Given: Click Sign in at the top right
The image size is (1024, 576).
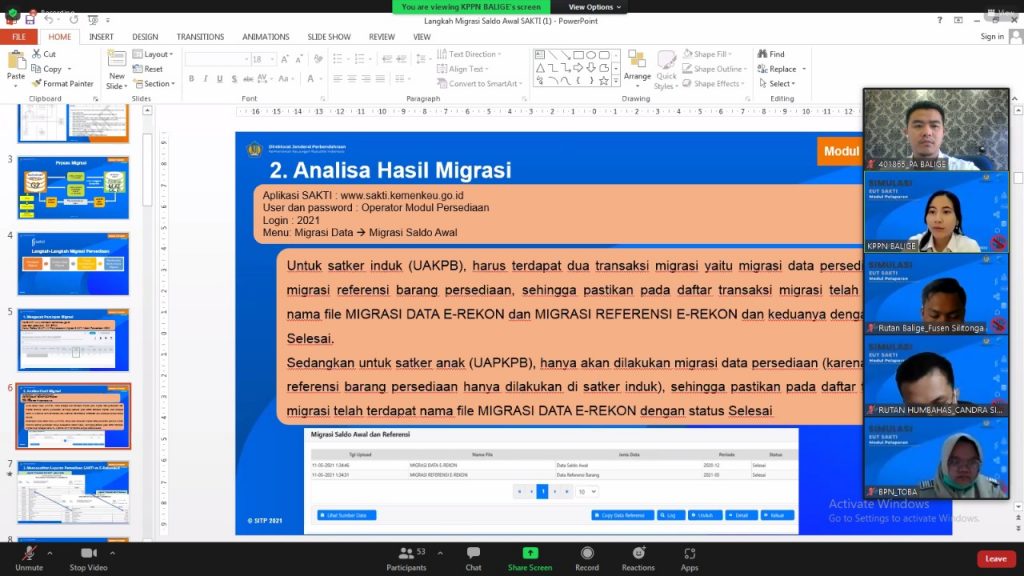Looking at the screenshot, I should pos(992,37).
